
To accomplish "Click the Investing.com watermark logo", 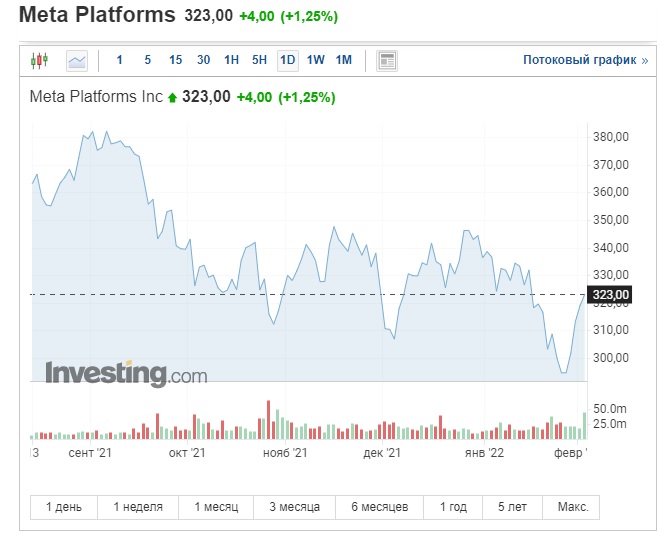I will tap(126, 374).
